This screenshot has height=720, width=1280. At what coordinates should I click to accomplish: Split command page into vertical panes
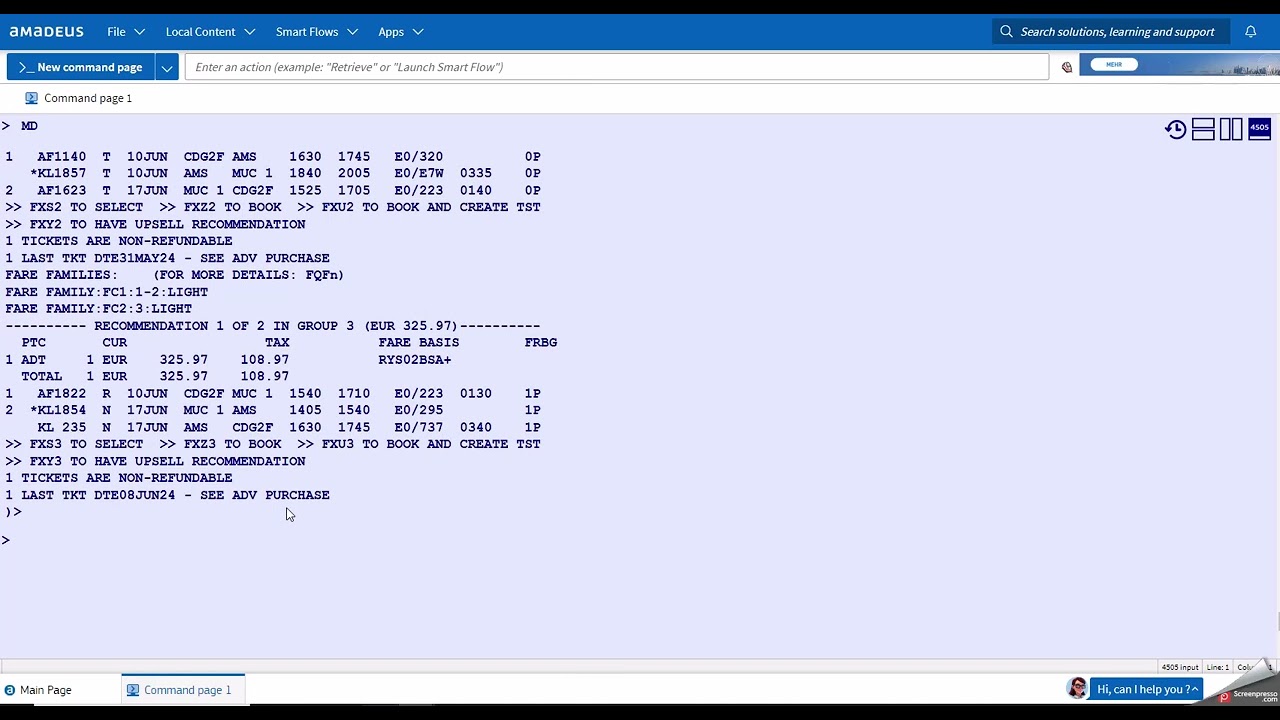click(1231, 130)
